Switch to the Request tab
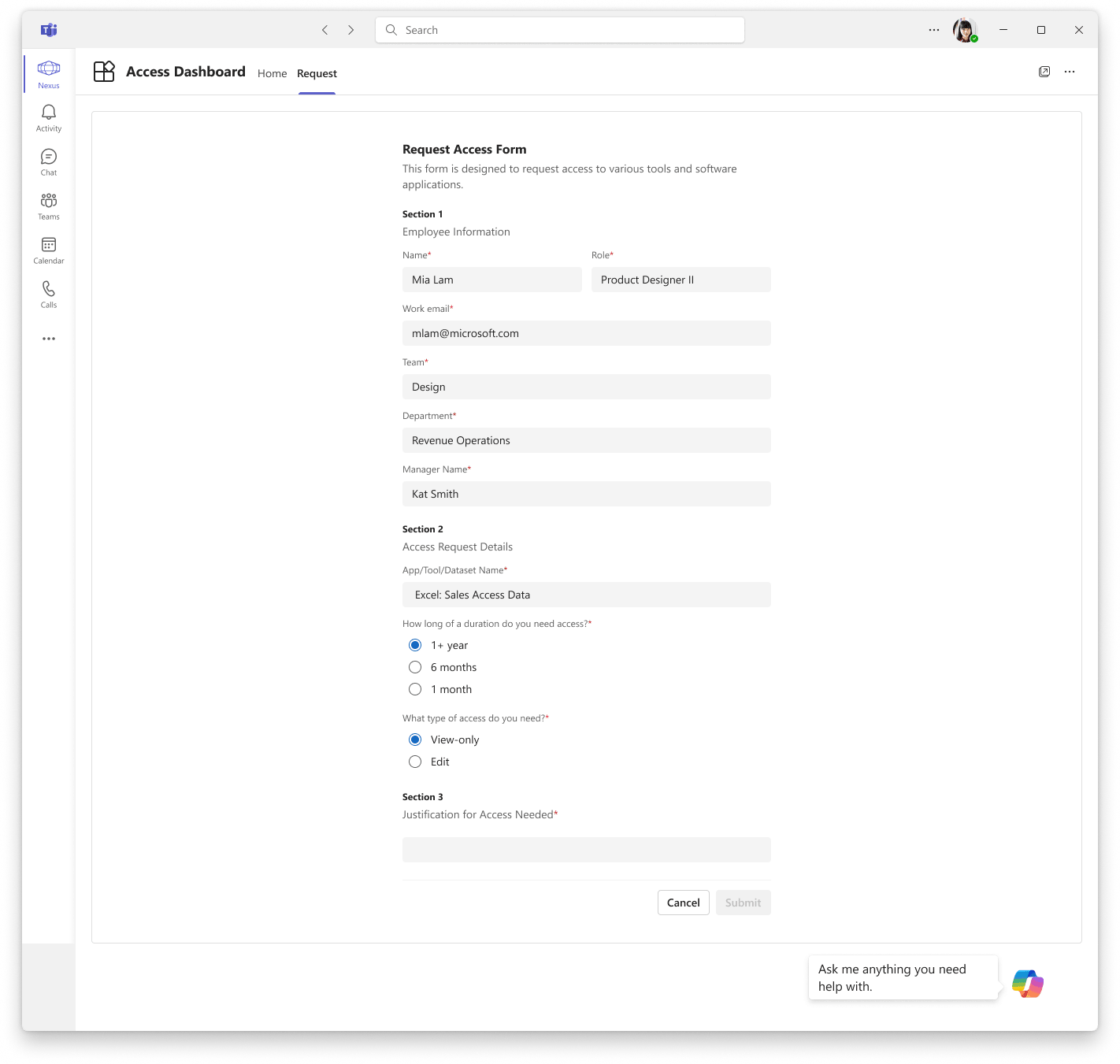The width and height of the screenshot is (1120, 1064). click(x=317, y=73)
